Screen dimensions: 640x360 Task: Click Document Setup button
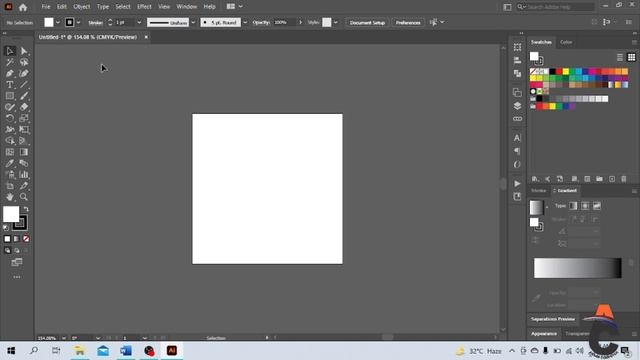click(x=367, y=22)
